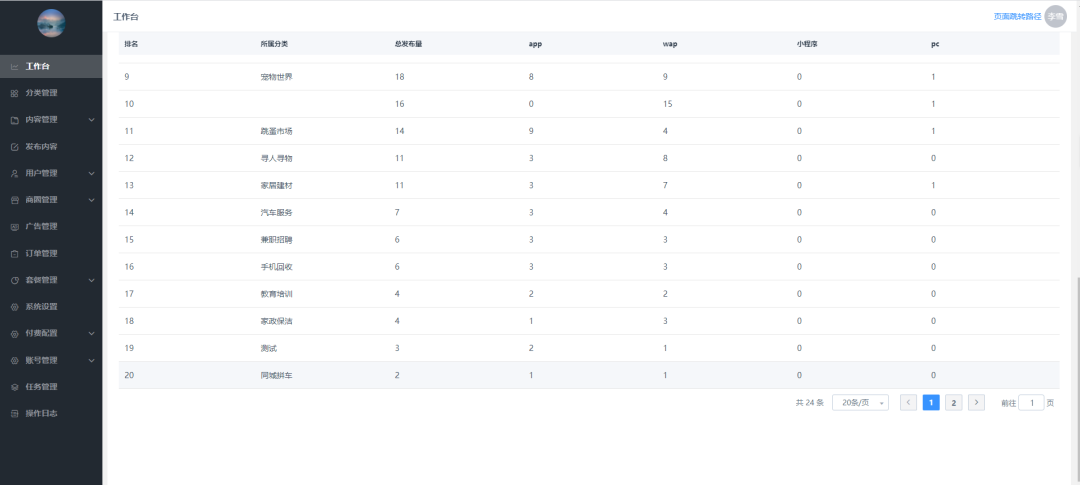The height and width of the screenshot is (485, 1080).
Task: Click the 页面跳转路径 link
Action: click(1017, 17)
